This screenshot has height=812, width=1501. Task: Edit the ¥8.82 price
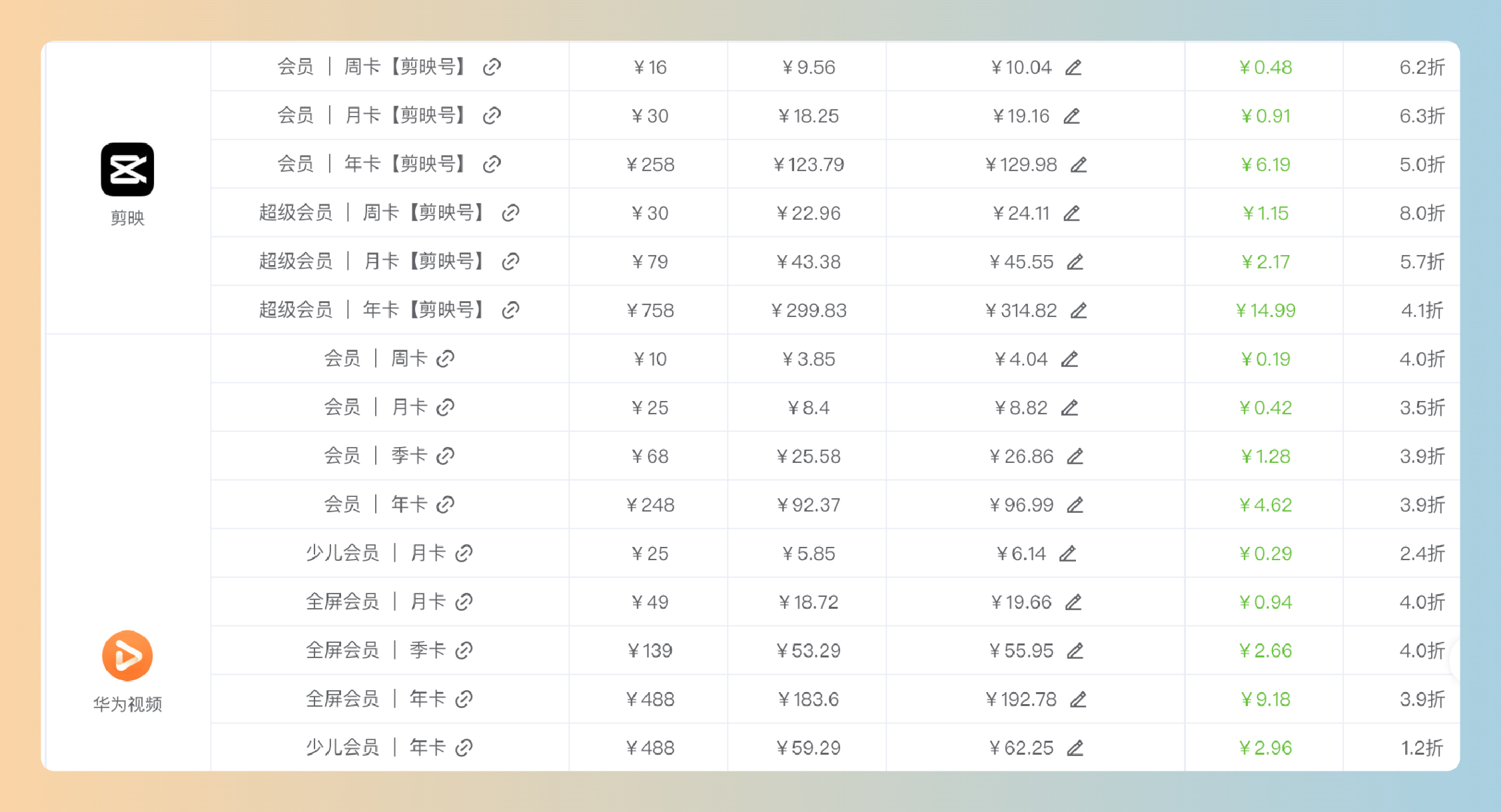click(1069, 408)
